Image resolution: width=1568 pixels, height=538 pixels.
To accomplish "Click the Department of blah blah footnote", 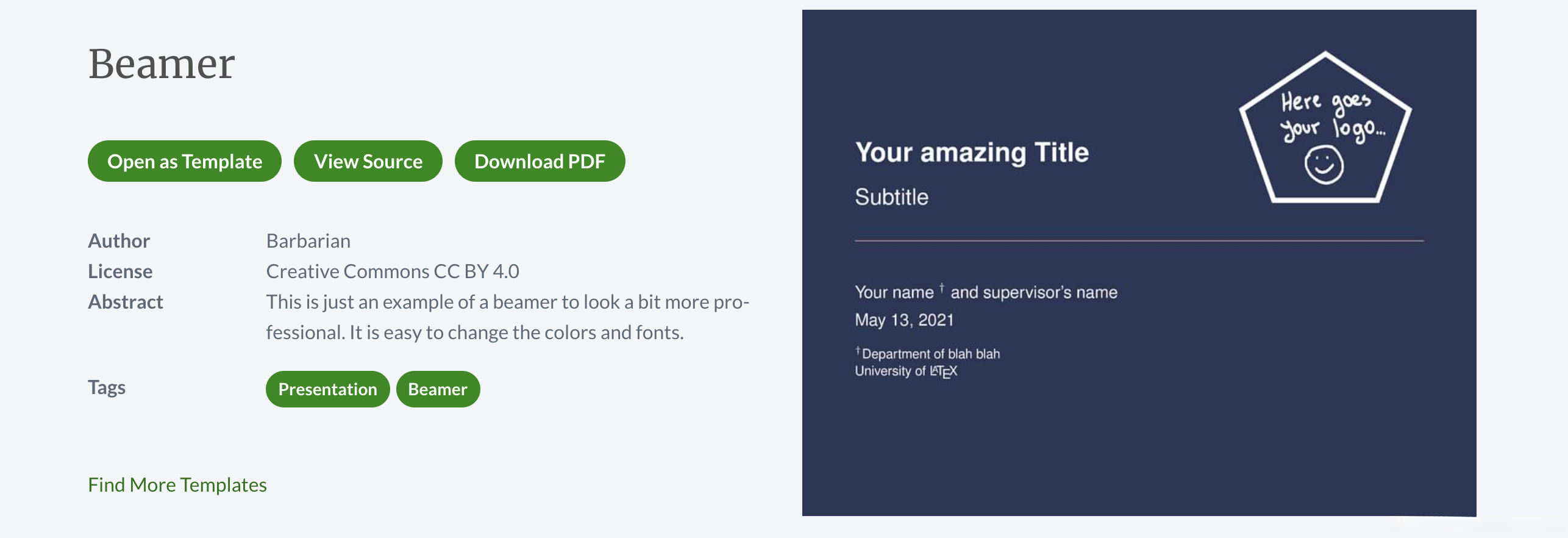I will pyautogui.click(x=930, y=354).
